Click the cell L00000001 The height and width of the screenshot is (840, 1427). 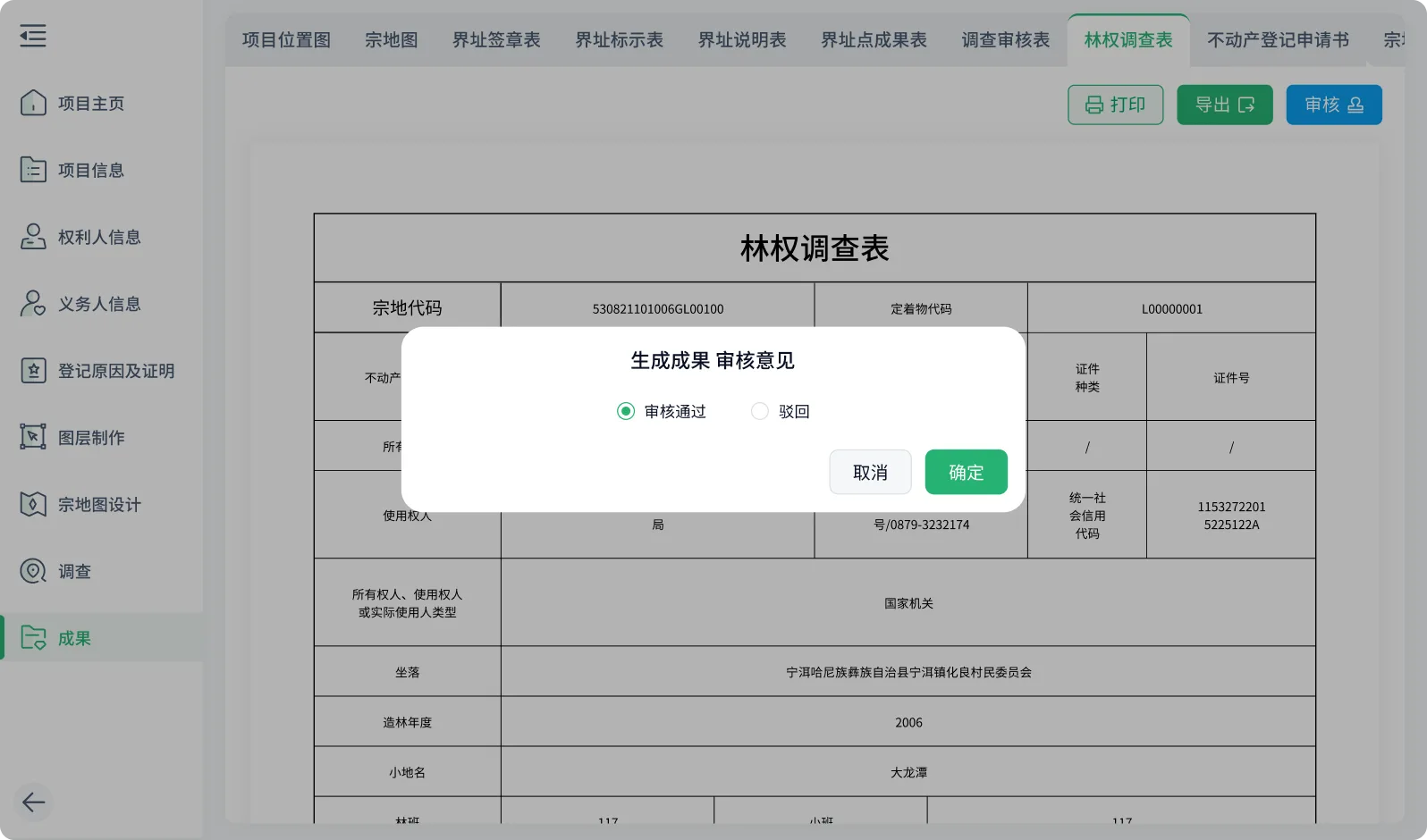pos(1171,308)
